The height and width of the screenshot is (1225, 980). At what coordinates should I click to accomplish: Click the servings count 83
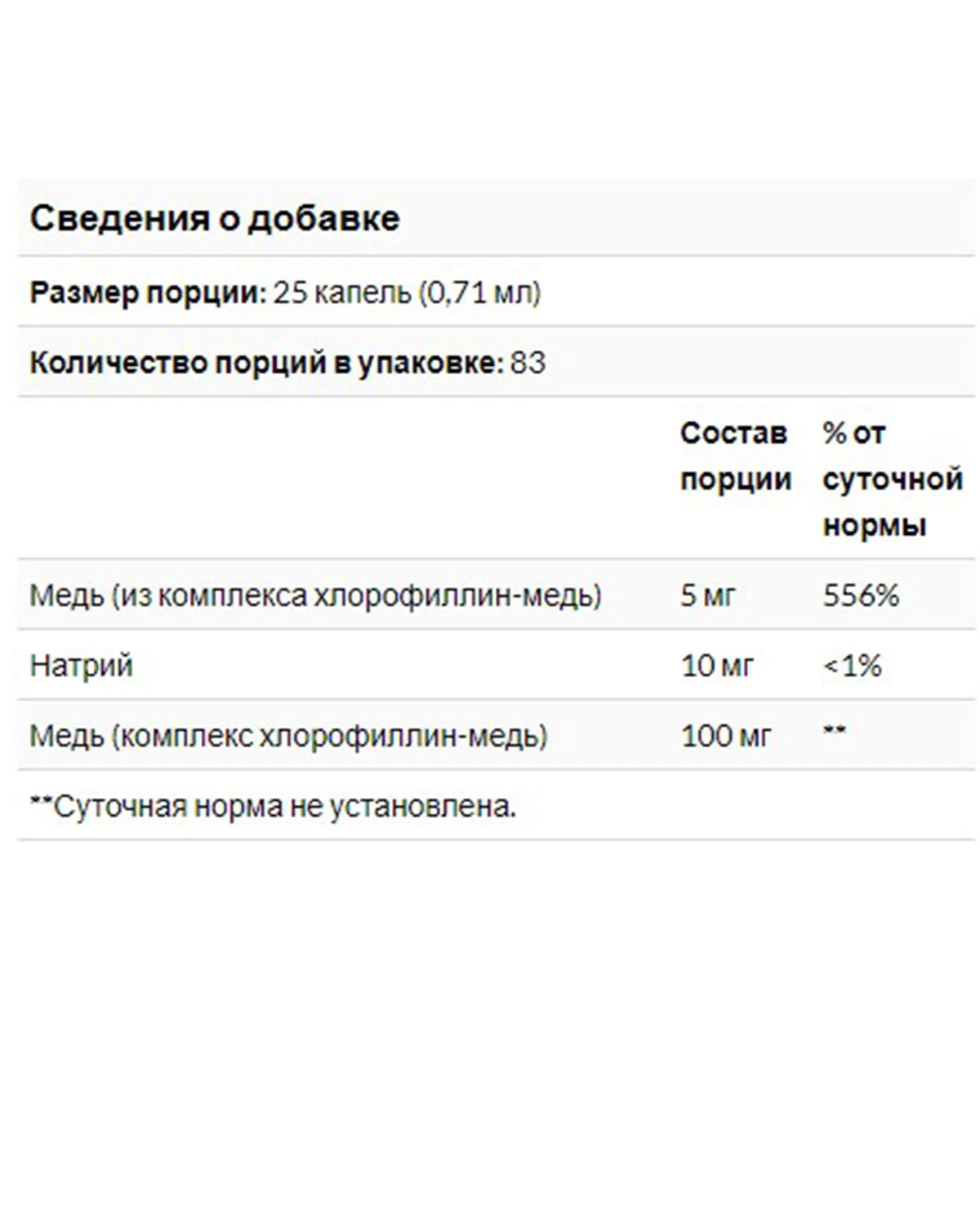528,363
